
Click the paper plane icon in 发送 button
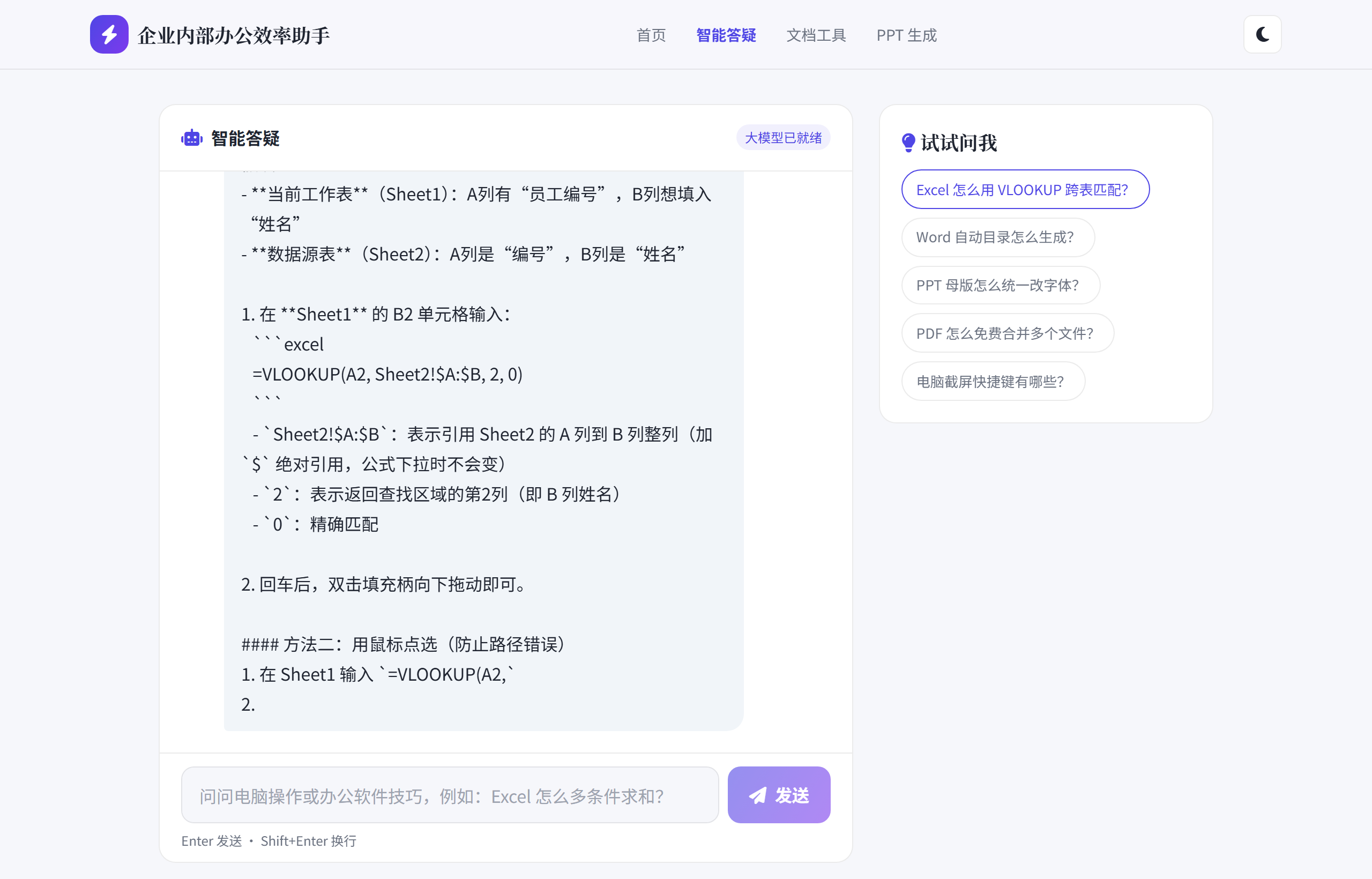tap(758, 795)
